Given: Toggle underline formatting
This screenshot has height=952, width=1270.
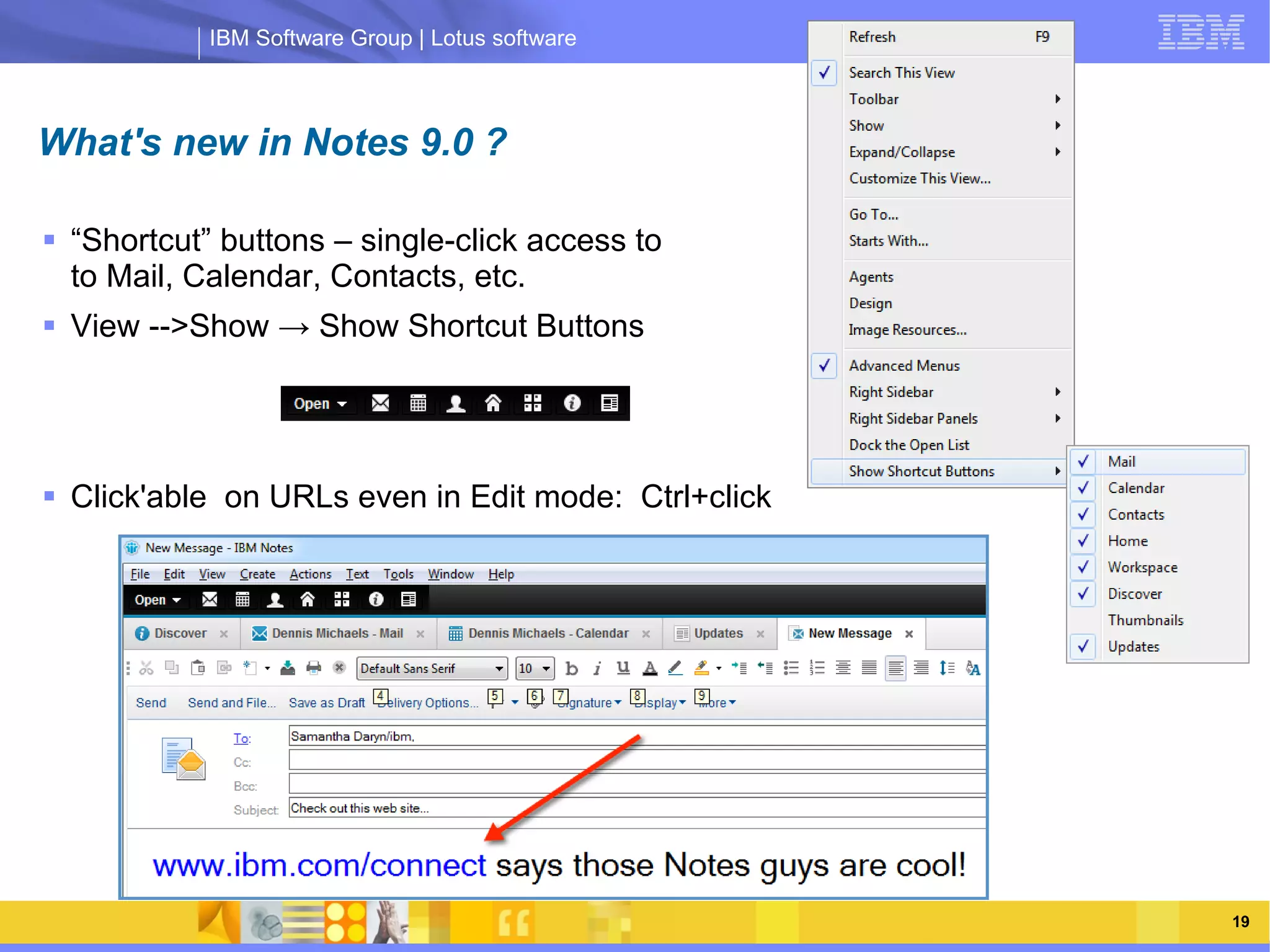Looking at the screenshot, I should 623,668.
